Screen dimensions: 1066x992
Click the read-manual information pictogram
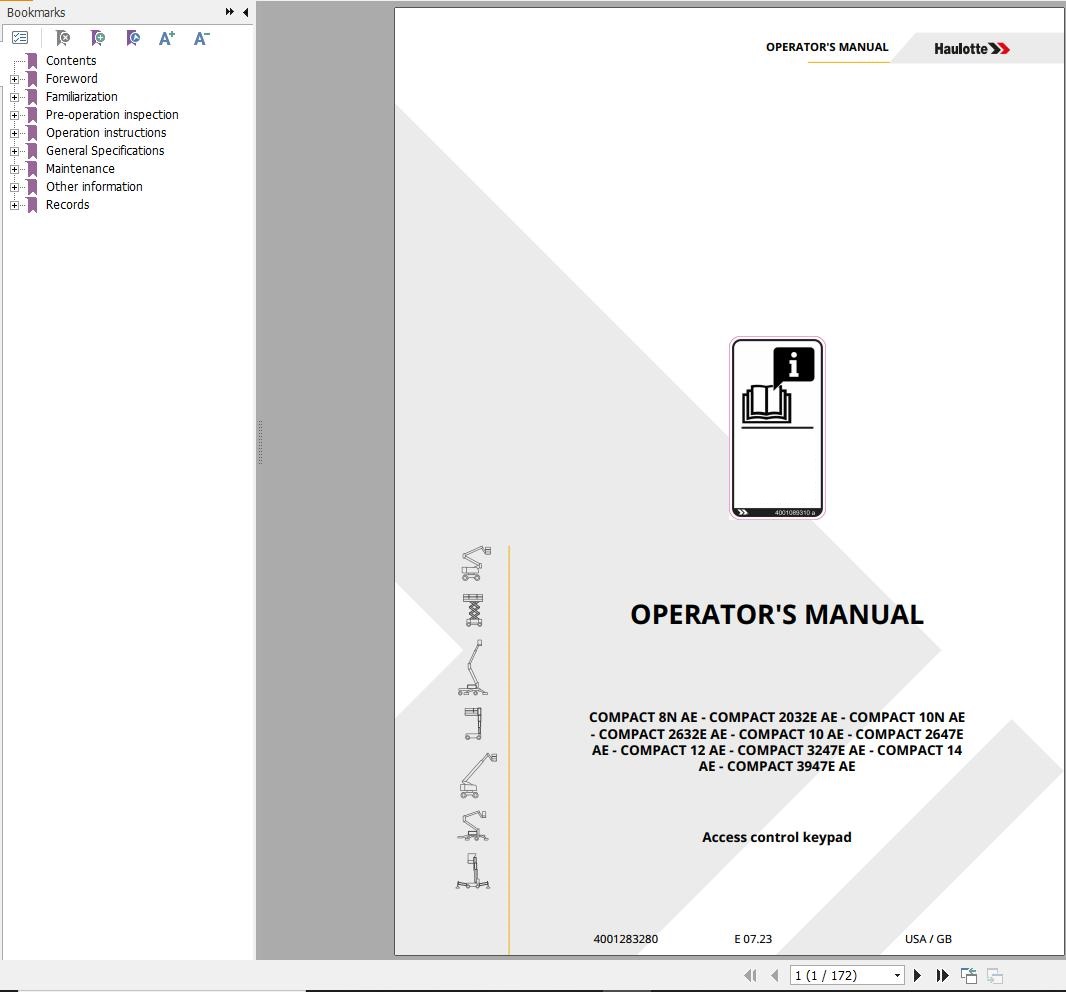pos(777,428)
